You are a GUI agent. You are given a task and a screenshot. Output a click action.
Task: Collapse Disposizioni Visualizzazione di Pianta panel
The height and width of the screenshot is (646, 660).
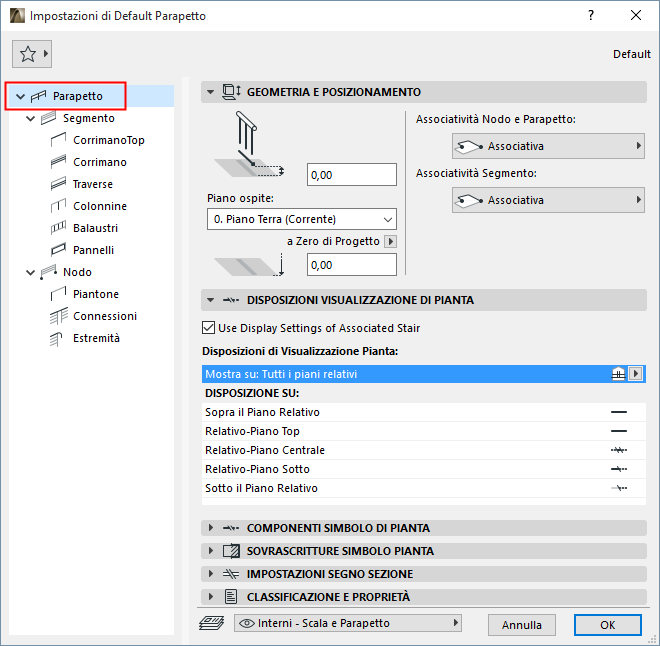(x=210, y=300)
